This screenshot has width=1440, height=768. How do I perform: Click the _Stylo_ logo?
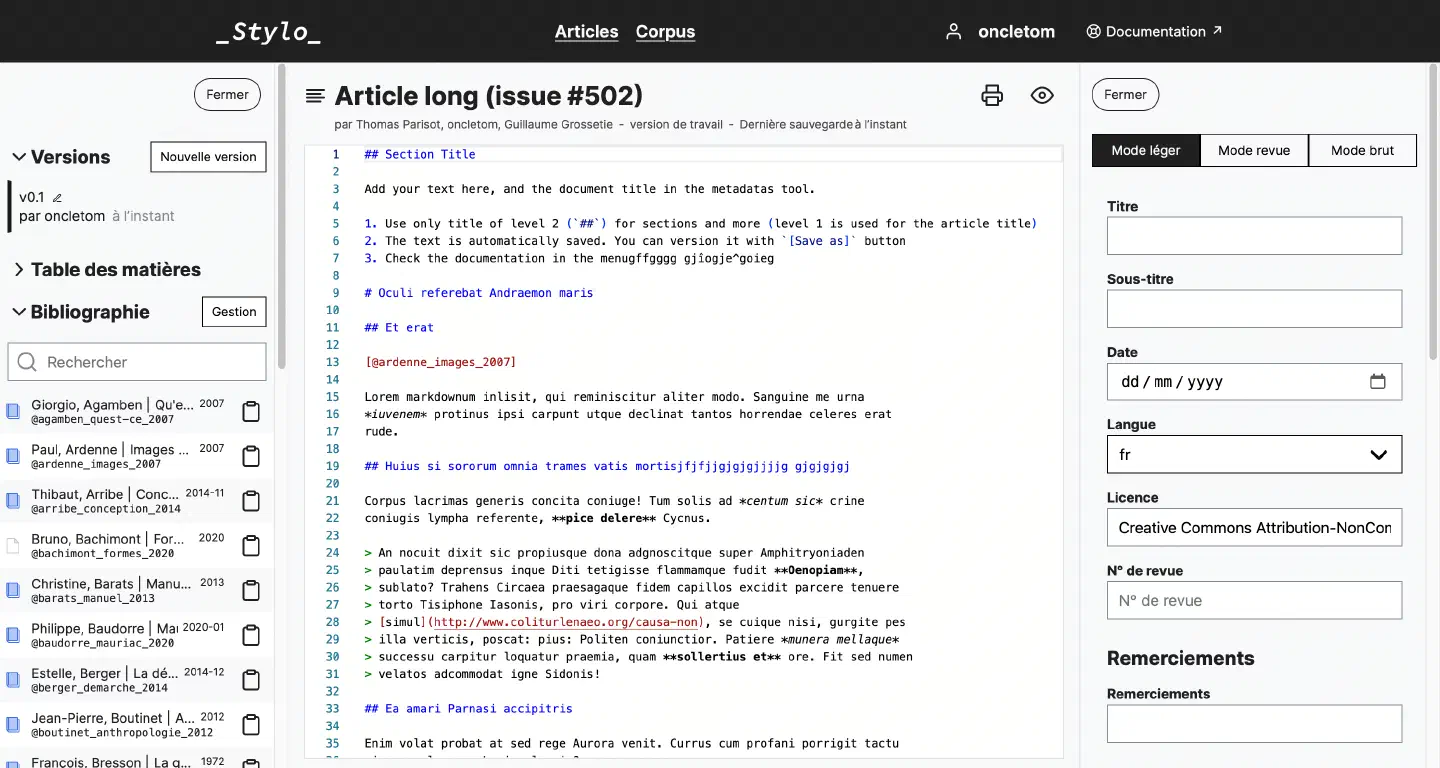click(x=268, y=32)
